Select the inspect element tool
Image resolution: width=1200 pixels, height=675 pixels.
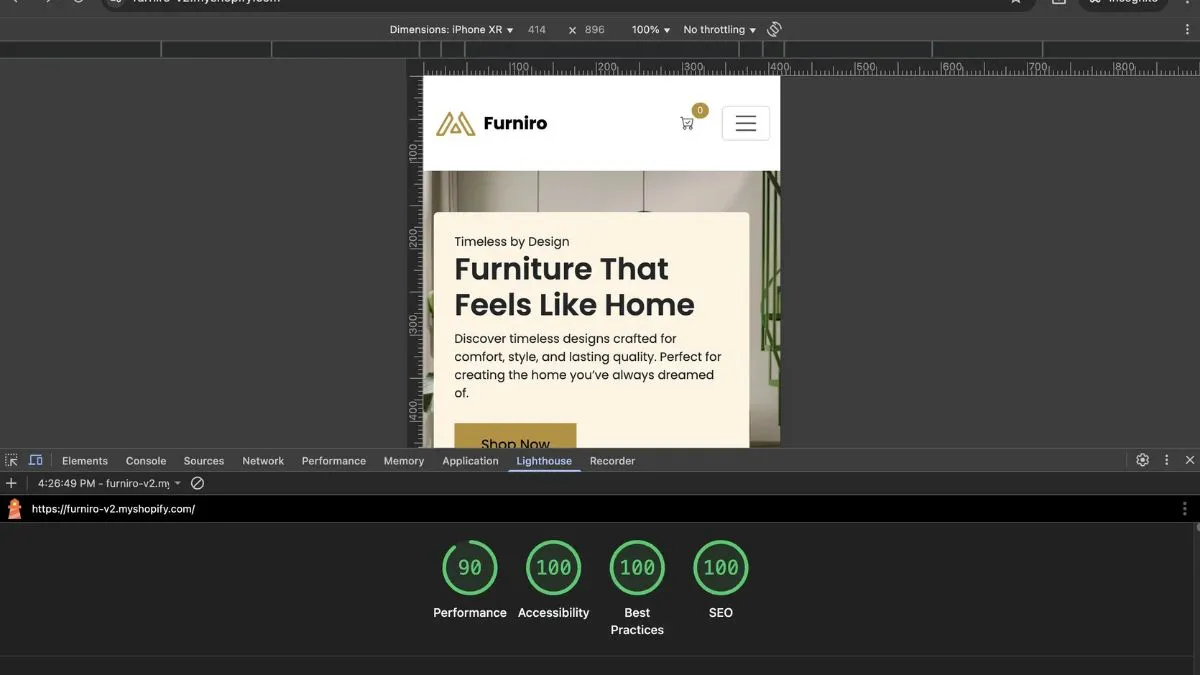click(10, 459)
